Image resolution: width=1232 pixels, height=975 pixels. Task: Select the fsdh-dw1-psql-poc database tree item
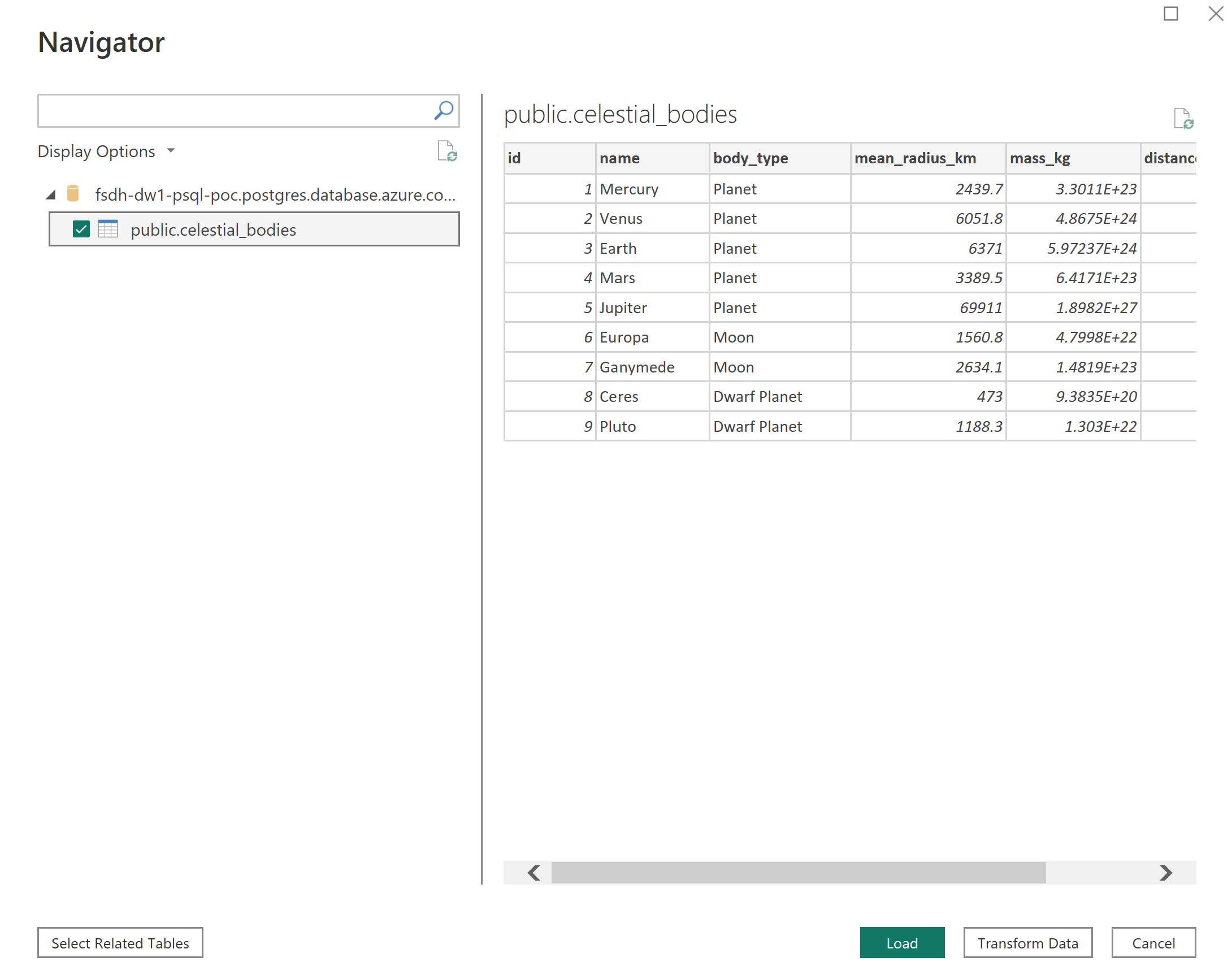[x=275, y=194]
